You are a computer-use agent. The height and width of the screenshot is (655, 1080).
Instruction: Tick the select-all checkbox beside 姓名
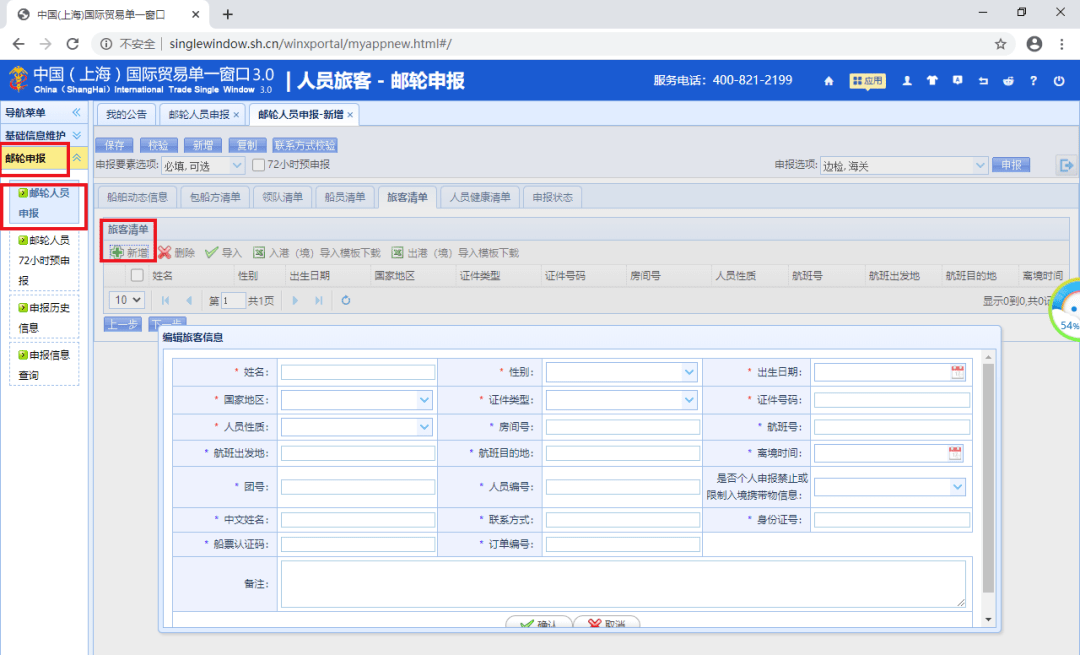pos(137,275)
